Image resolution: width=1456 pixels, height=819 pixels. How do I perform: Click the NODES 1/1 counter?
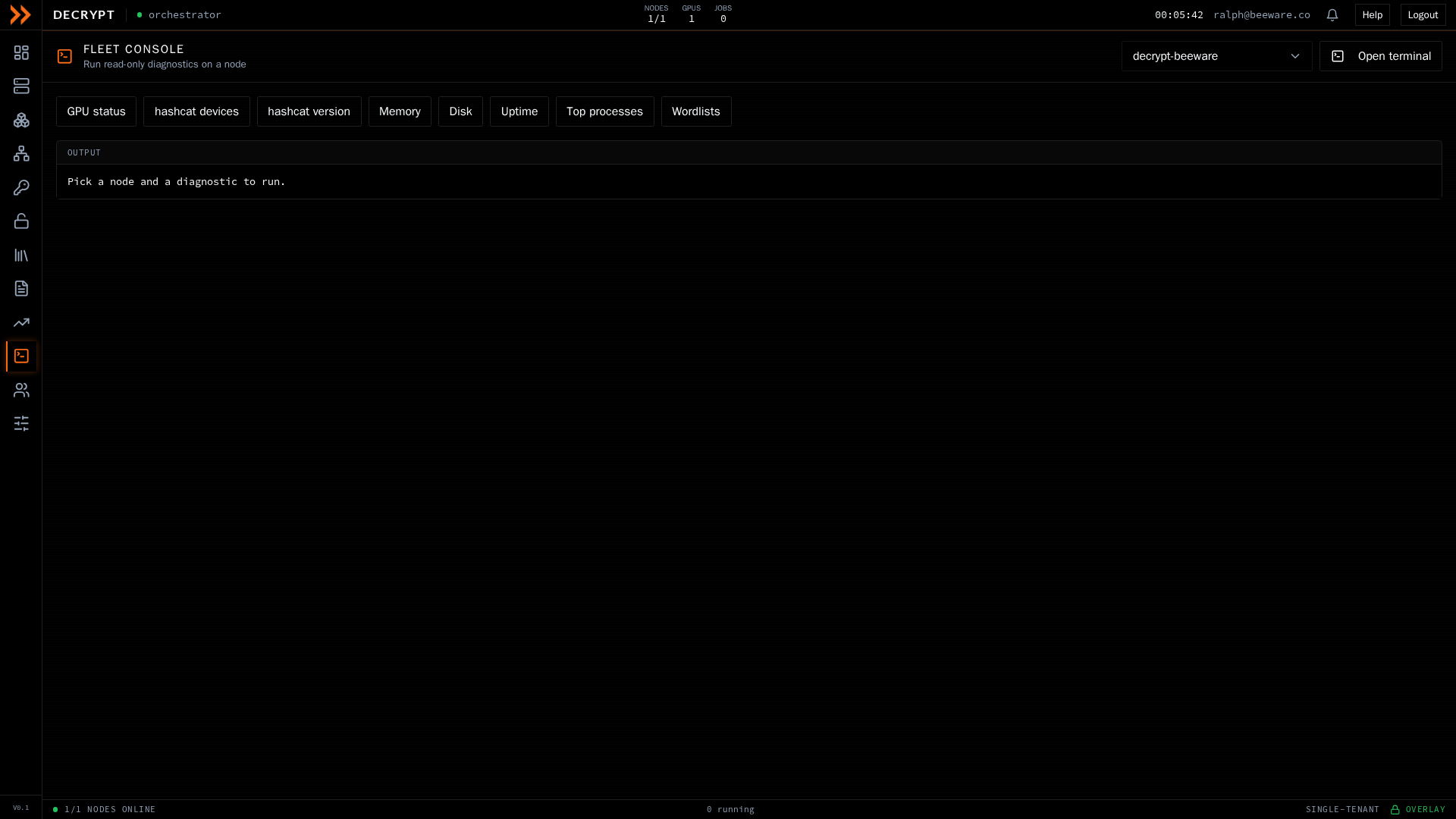point(656,14)
